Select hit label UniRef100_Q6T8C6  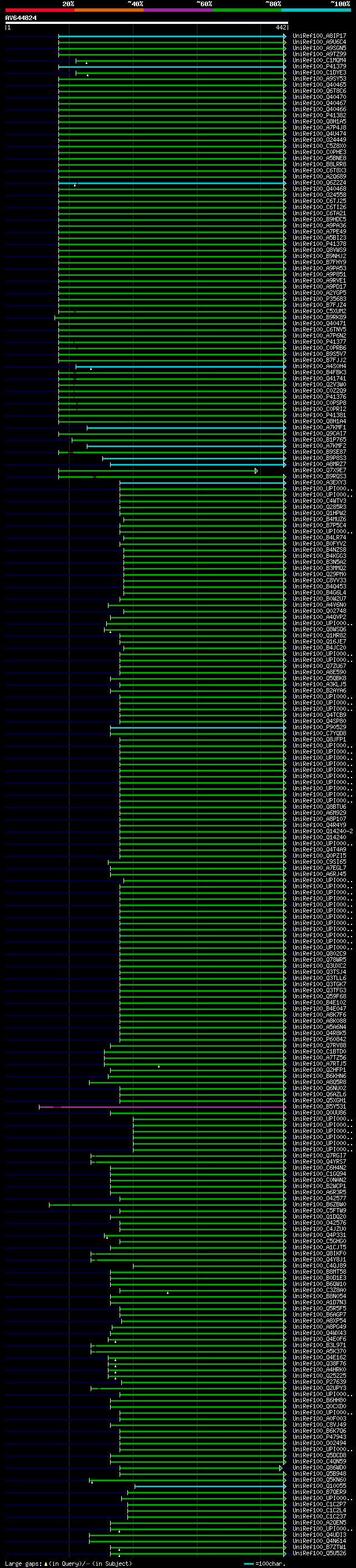coord(319,91)
